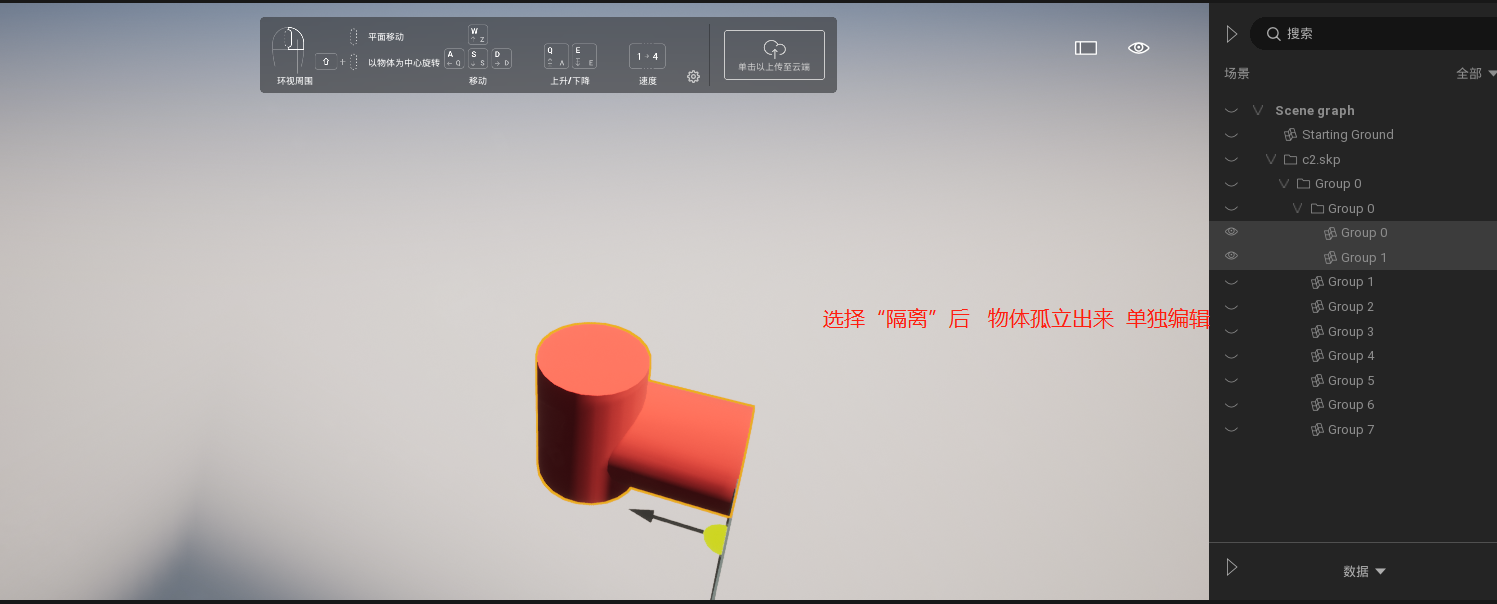Click the speed 1→4 key icon
The height and width of the screenshot is (604, 1497).
pyautogui.click(x=647, y=57)
